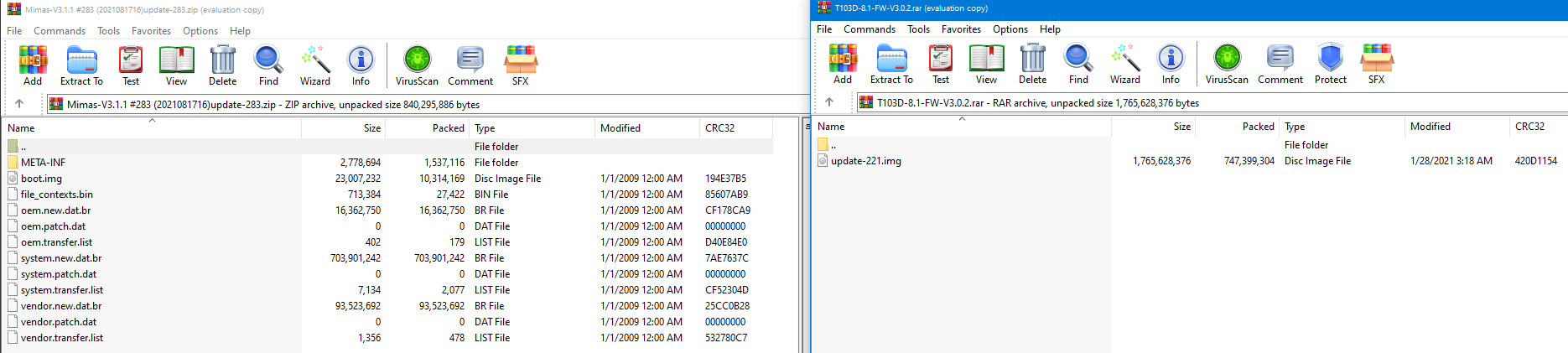This screenshot has width=1568, height=353.
Task: Open Favorites menu in T103D window
Action: coord(961,29)
